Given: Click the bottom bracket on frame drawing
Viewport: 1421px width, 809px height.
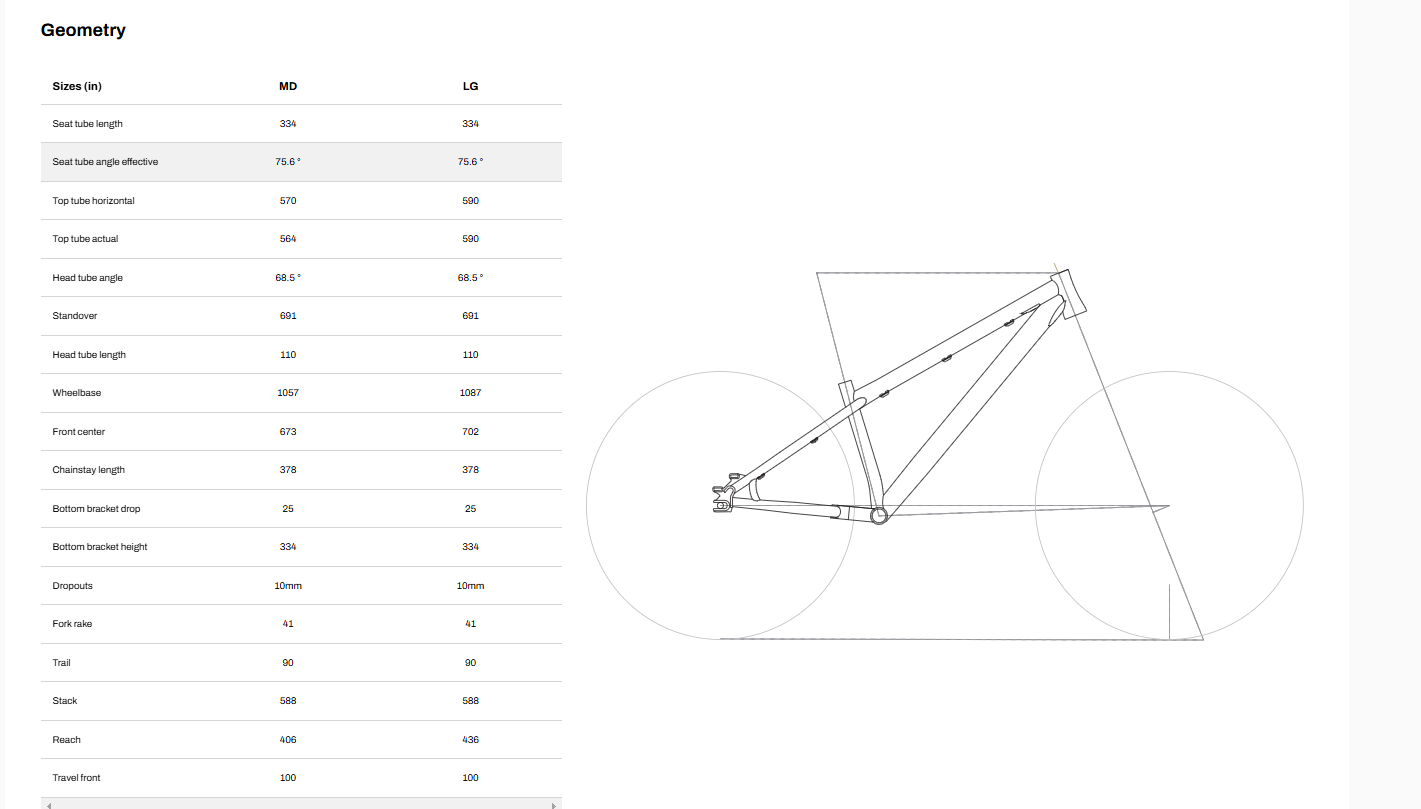Looking at the screenshot, I should 879,515.
